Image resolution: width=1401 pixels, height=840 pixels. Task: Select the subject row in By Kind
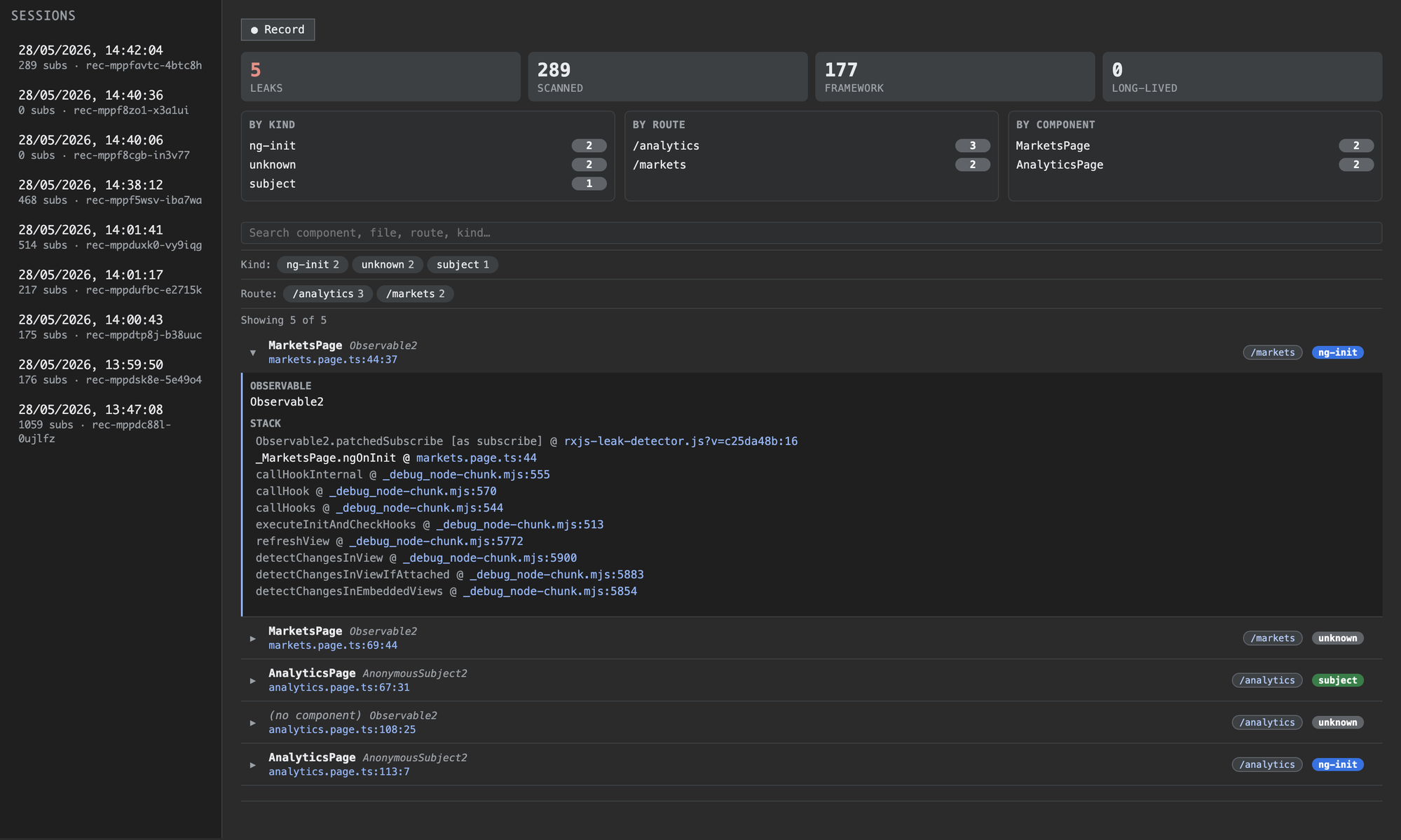[x=428, y=184]
